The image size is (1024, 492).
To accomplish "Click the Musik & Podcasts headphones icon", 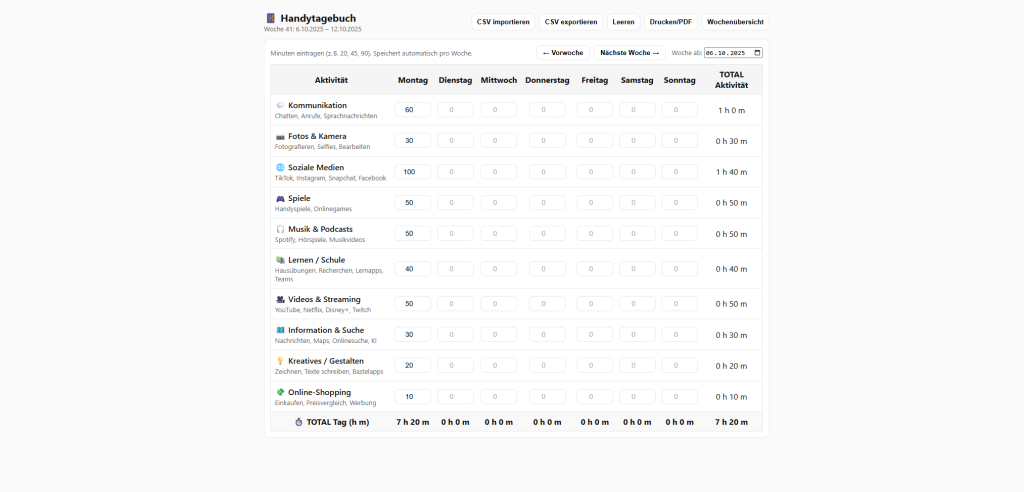I will coord(280,229).
